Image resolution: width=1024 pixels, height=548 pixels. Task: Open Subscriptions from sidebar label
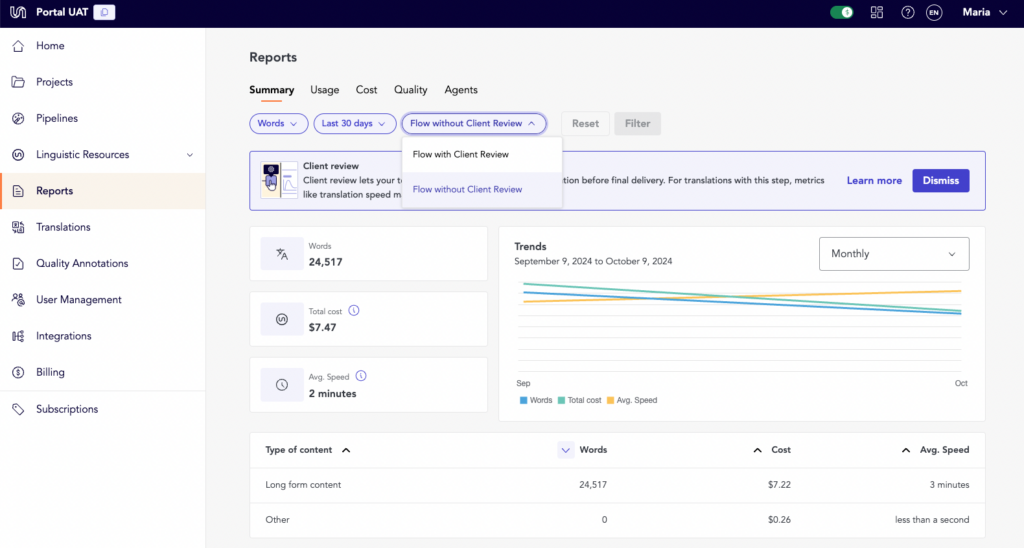[67, 409]
